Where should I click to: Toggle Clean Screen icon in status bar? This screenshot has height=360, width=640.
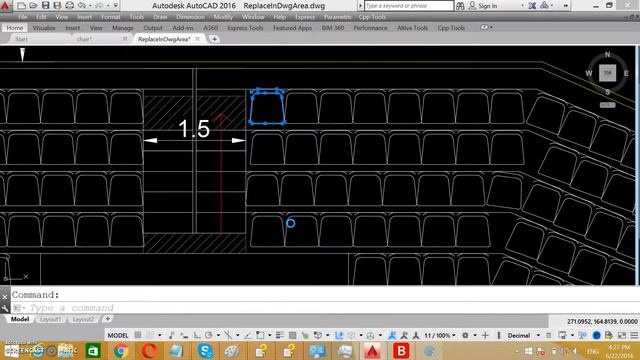(622, 336)
